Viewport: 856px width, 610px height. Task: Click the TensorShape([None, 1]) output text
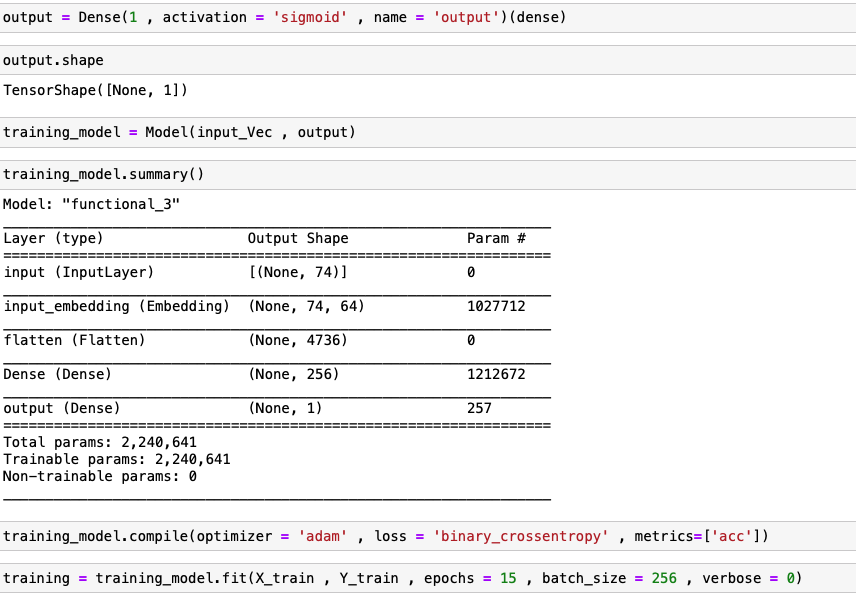point(96,90)
